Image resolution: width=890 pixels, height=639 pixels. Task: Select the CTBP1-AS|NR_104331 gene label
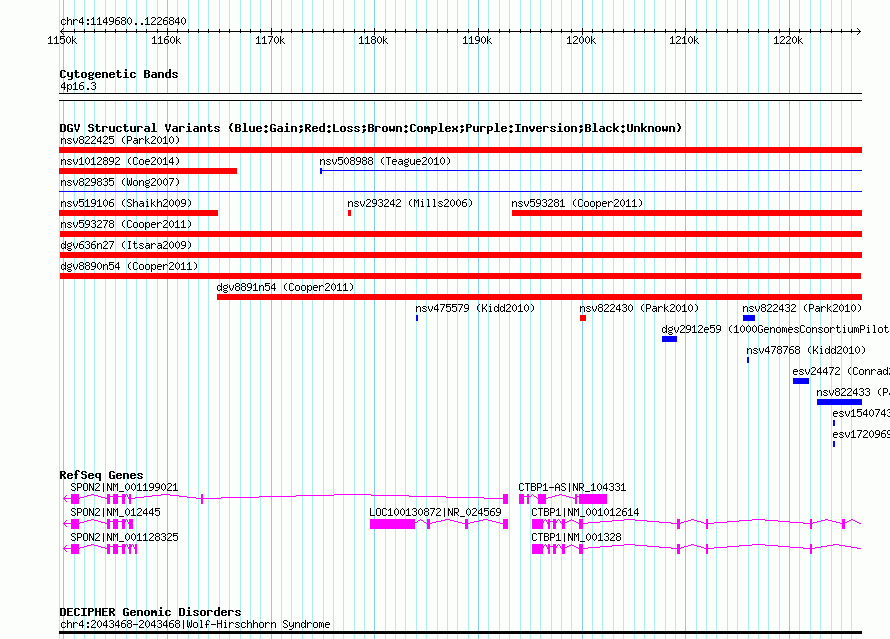[x=572, y=487]
